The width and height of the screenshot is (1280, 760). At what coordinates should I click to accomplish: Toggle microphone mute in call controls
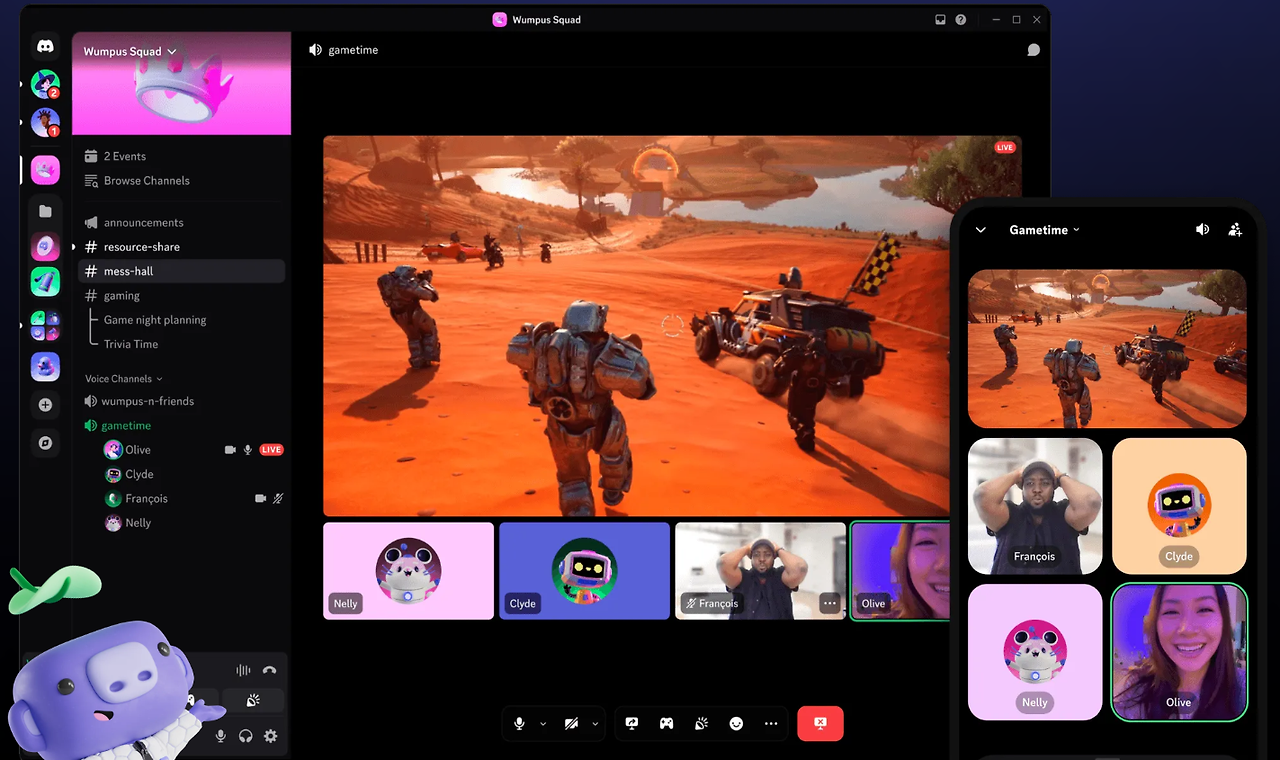tap(519, 723)
